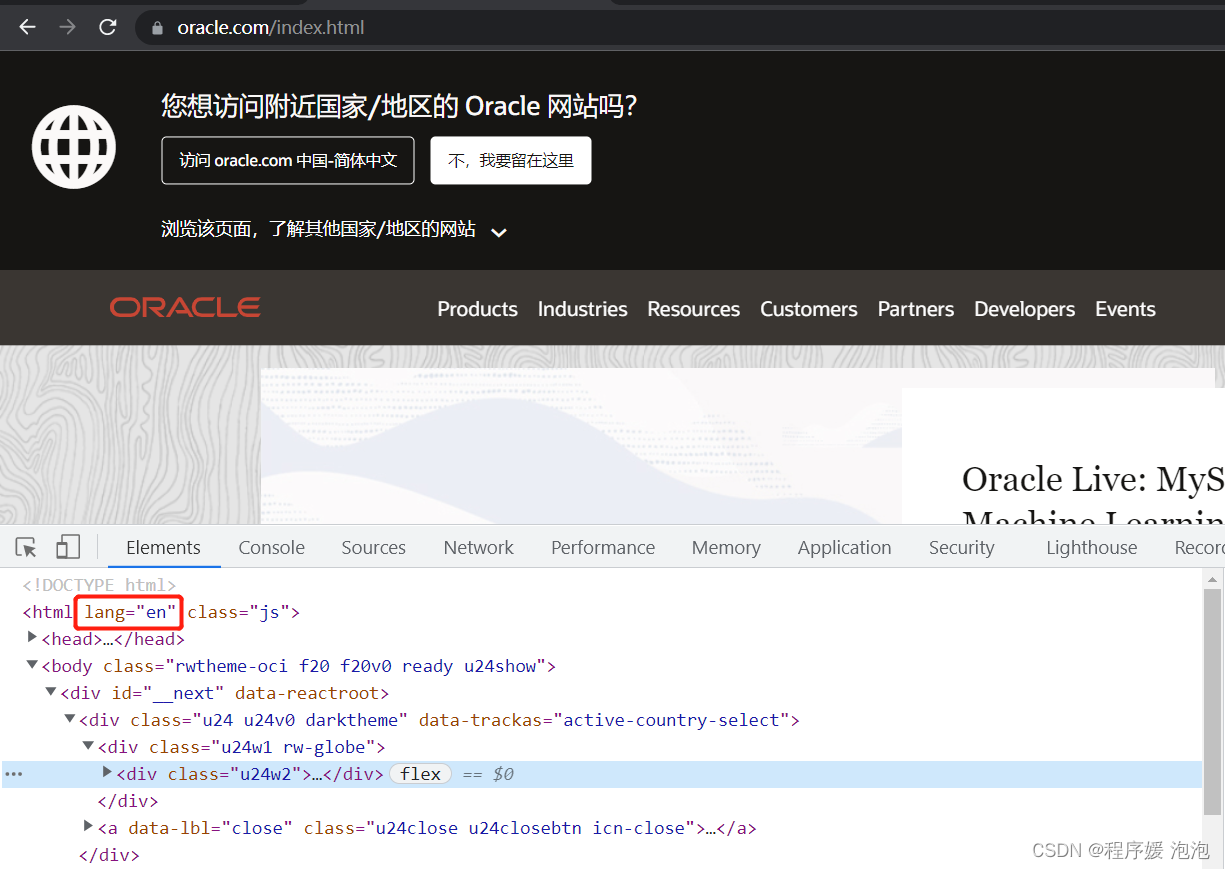1225x869 pixels.
Task: Collapse the u24w1 rw-globe div node
Action: coord(88,746)
